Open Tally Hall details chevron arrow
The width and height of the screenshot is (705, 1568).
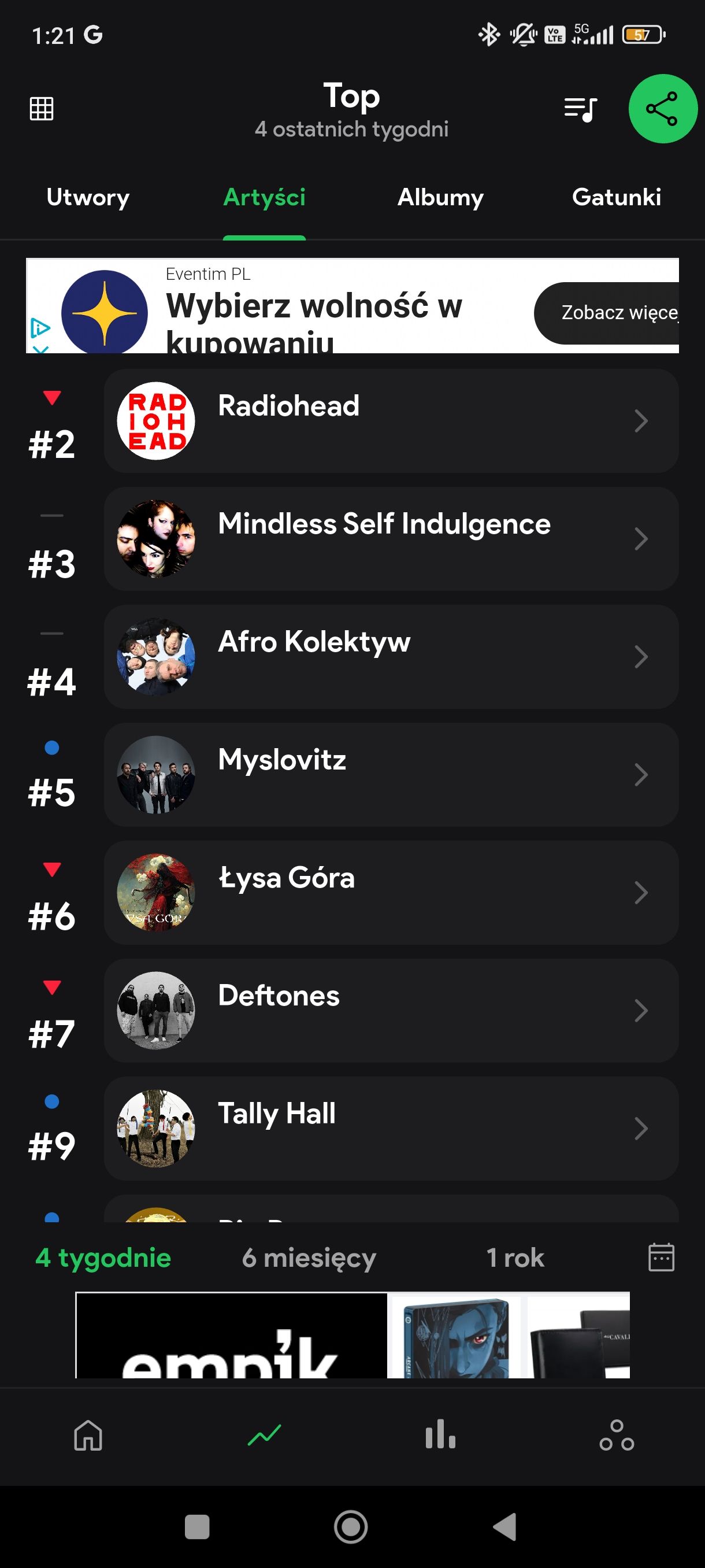(641, 1128)
